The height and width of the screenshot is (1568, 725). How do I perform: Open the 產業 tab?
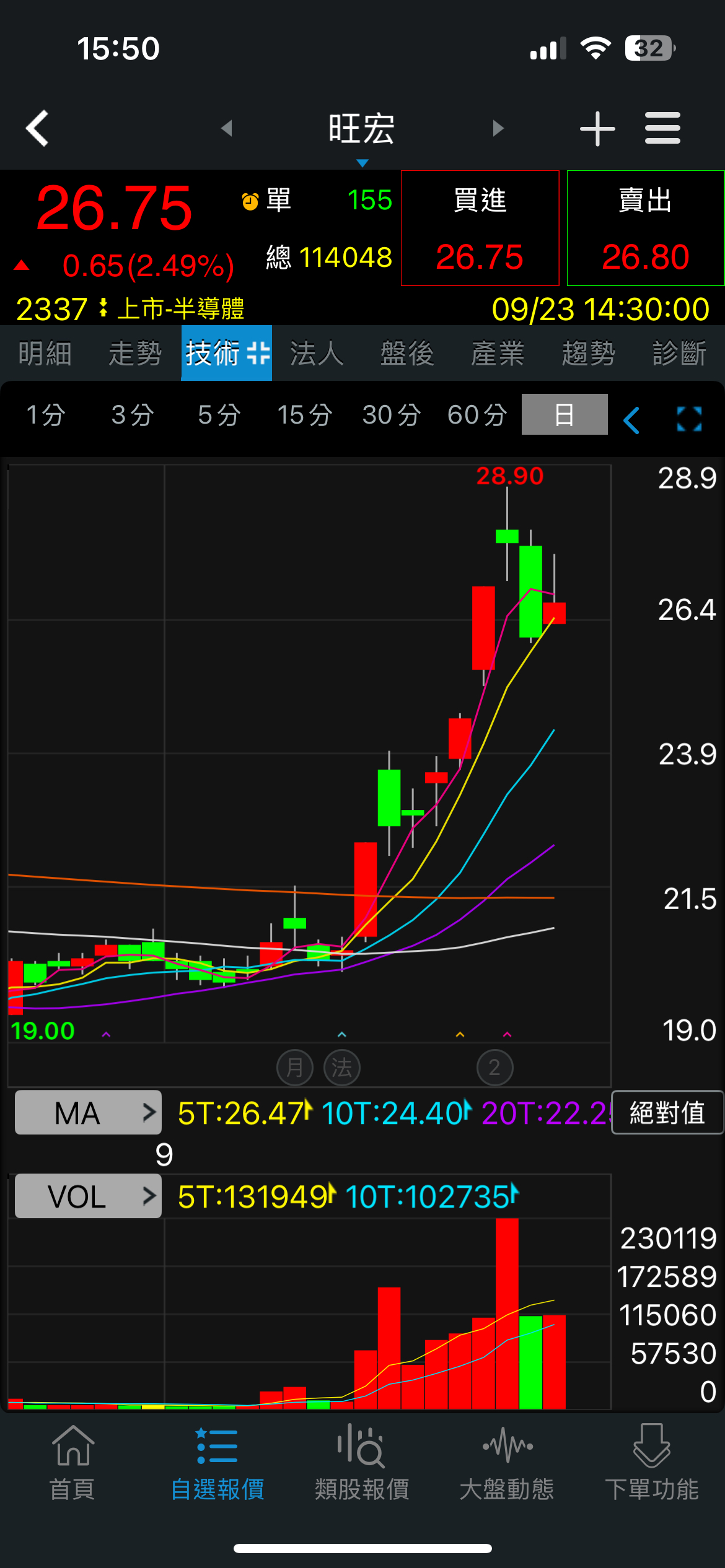click(498, 354)
